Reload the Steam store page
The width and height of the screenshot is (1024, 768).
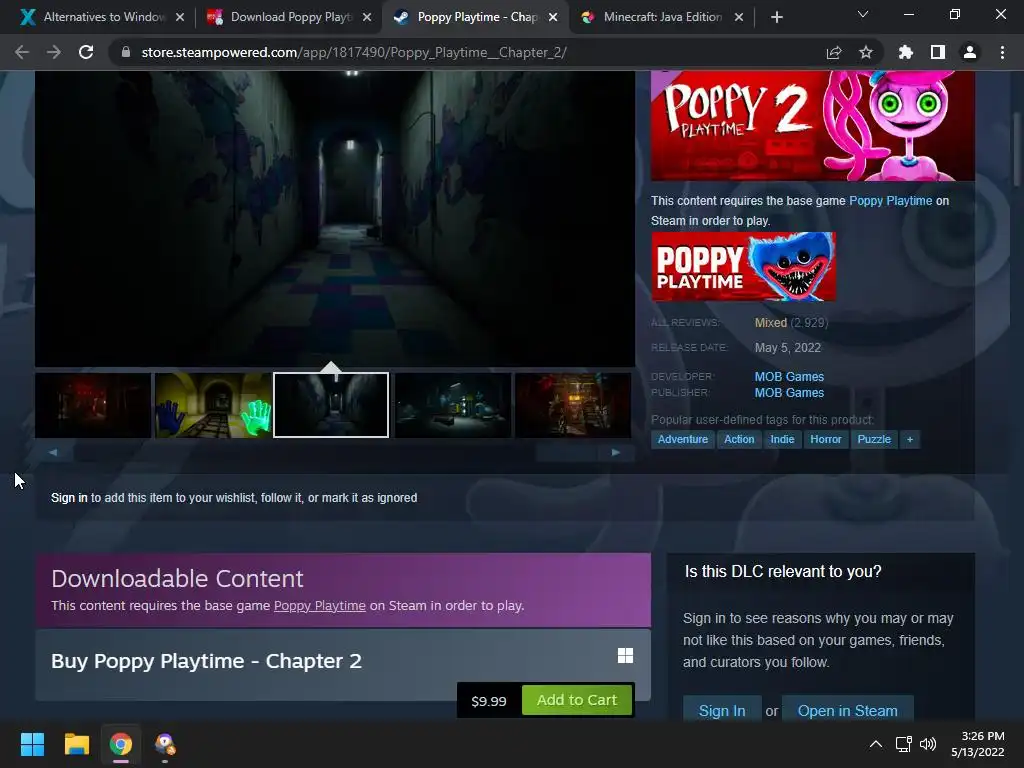click(x=86, y=52)
